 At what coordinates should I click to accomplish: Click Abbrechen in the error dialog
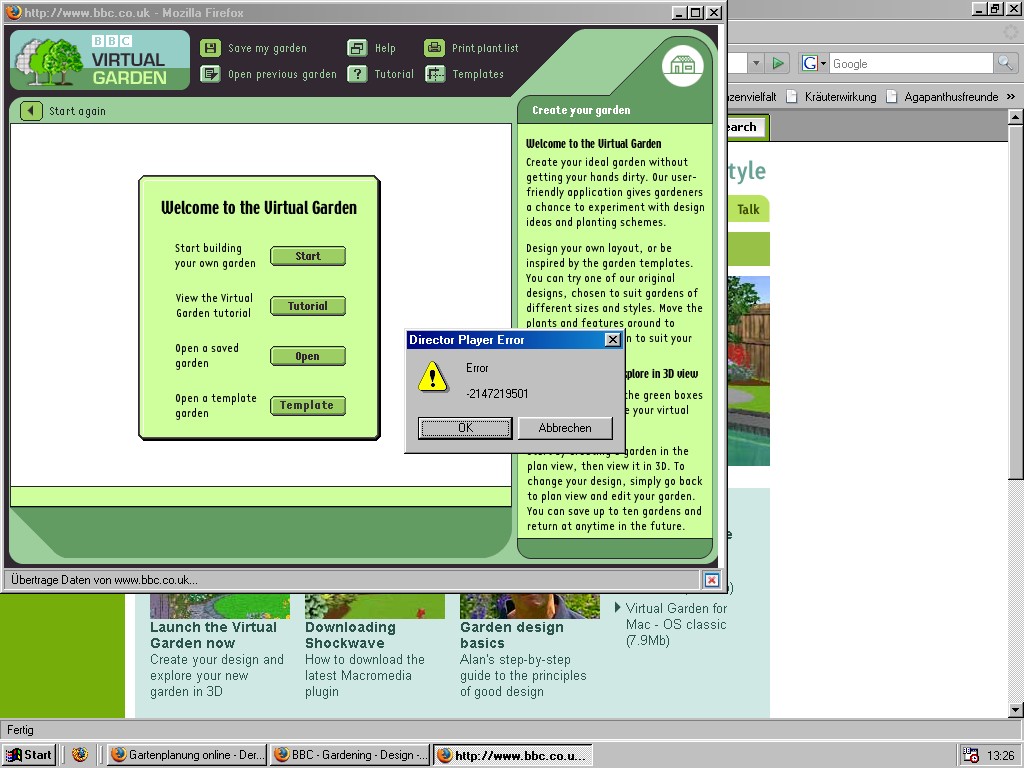pyautogui.click(x=565, y=428)
